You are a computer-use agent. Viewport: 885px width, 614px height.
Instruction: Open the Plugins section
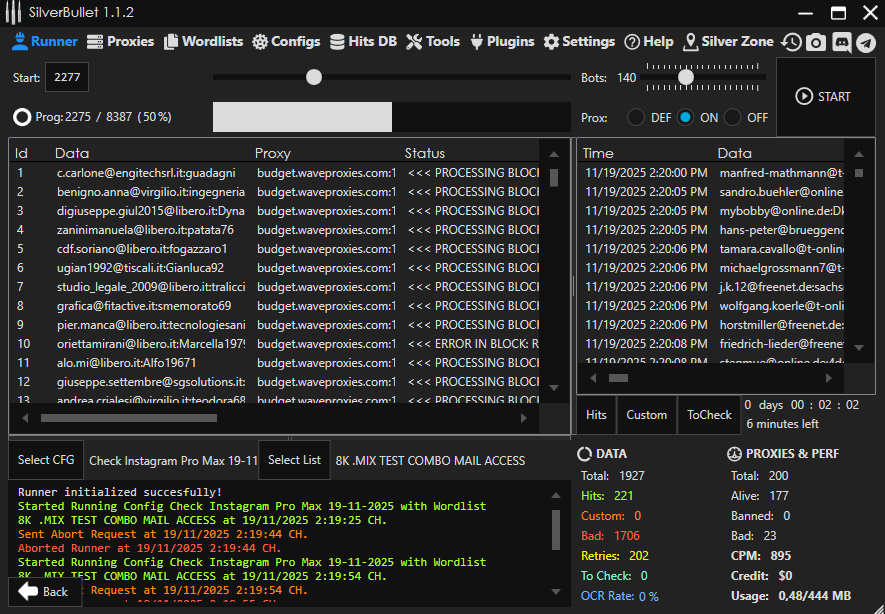tap(502, 41)
